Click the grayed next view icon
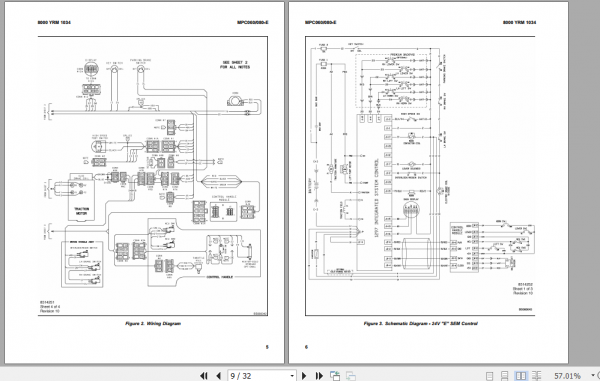The image size is (600, 381). 351,376
